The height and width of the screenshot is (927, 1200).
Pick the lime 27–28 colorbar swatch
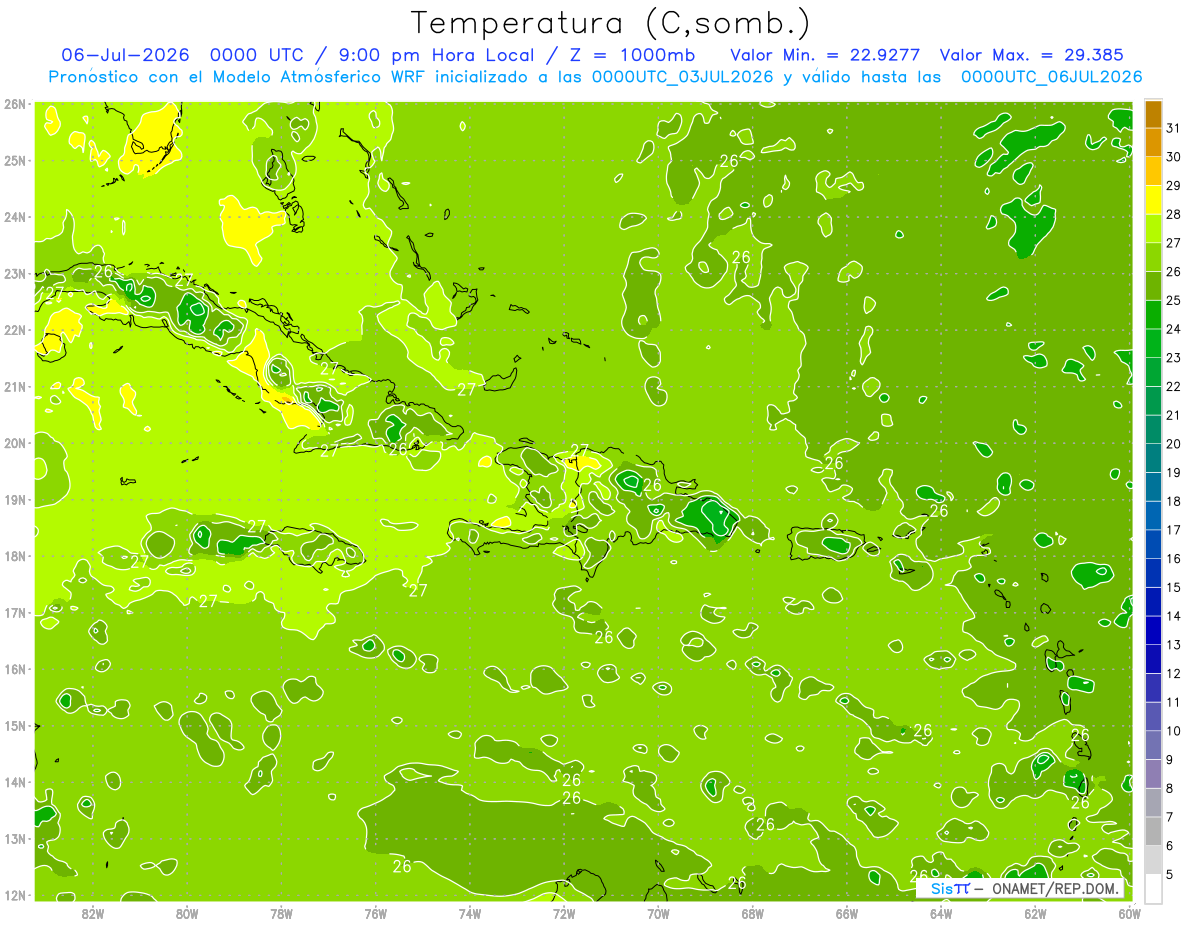coord(1154,229)
